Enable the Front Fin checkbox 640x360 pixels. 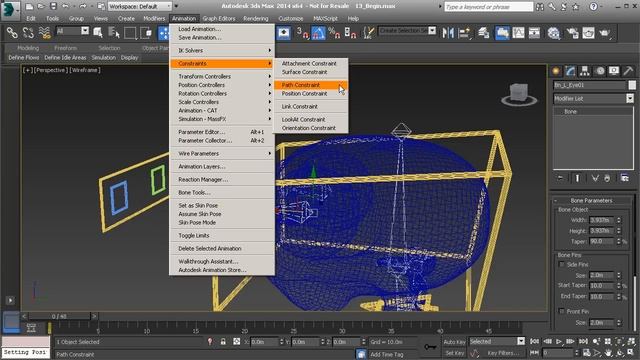(x=562, y=311)
